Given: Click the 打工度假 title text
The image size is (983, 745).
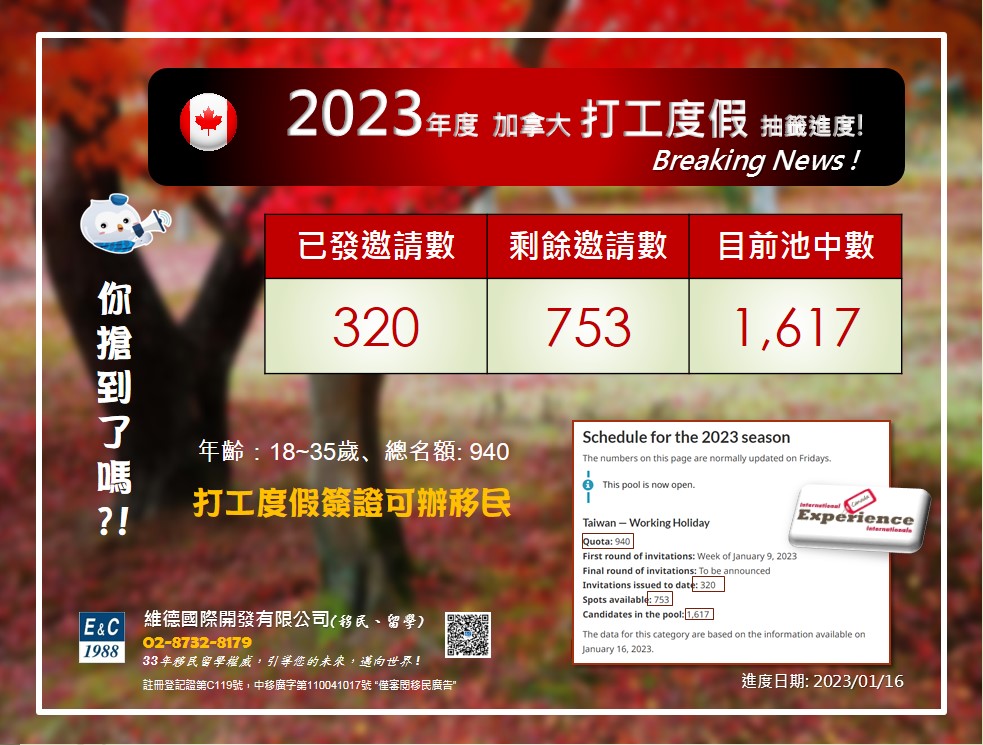Looking at the screenshot, I should tap(664, 119).
